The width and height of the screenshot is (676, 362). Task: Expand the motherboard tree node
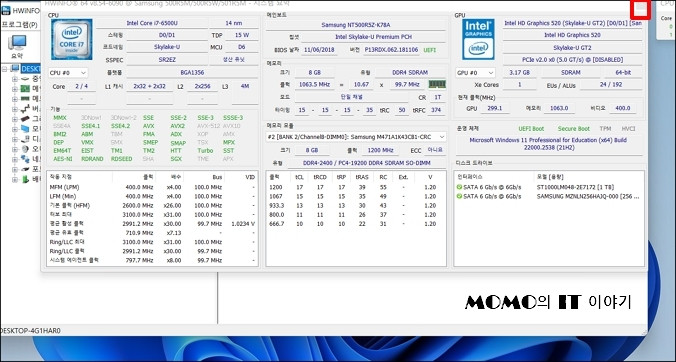[15, 89]
